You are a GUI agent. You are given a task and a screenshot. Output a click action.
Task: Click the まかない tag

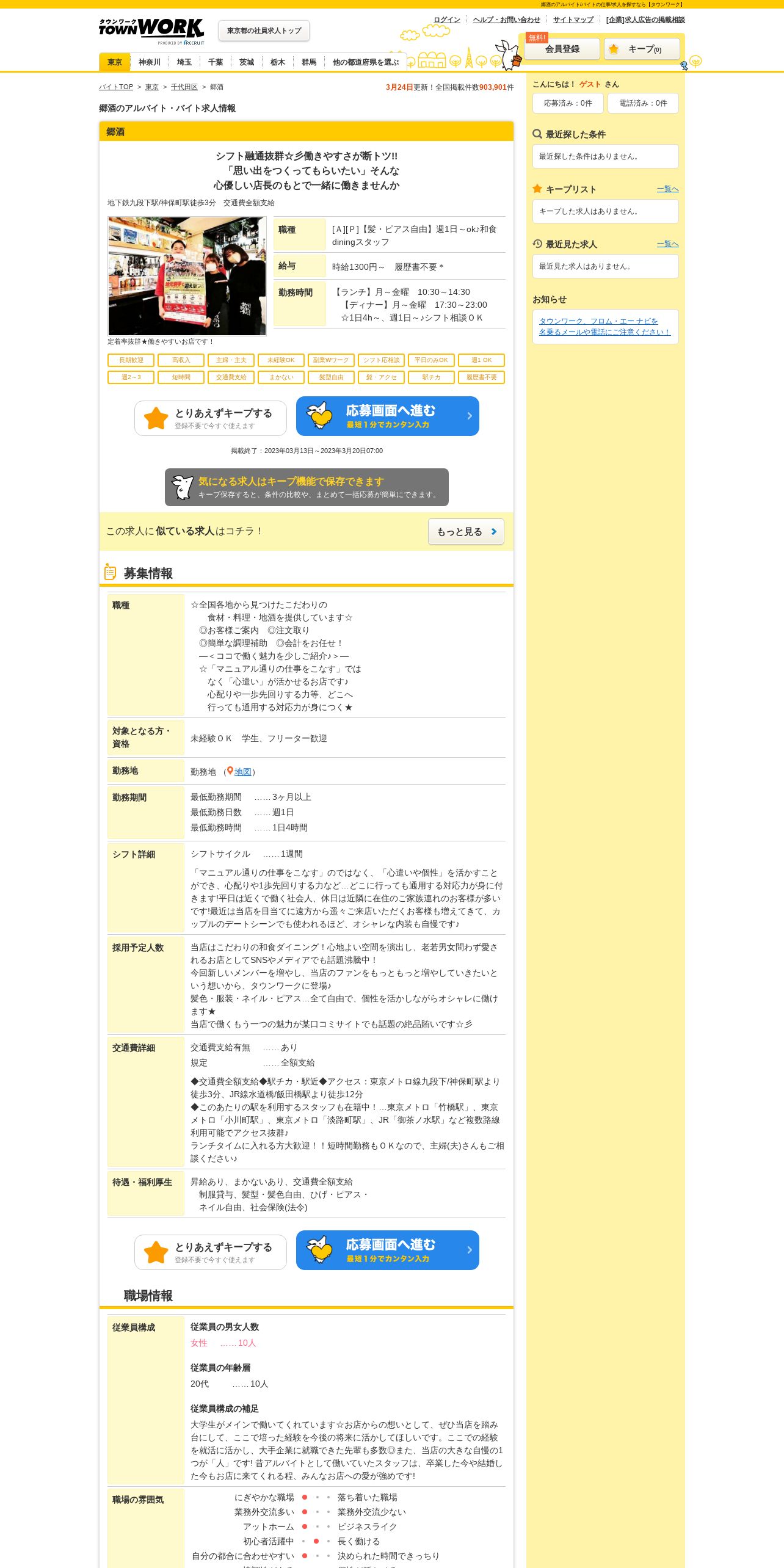[x=281, y=377]
